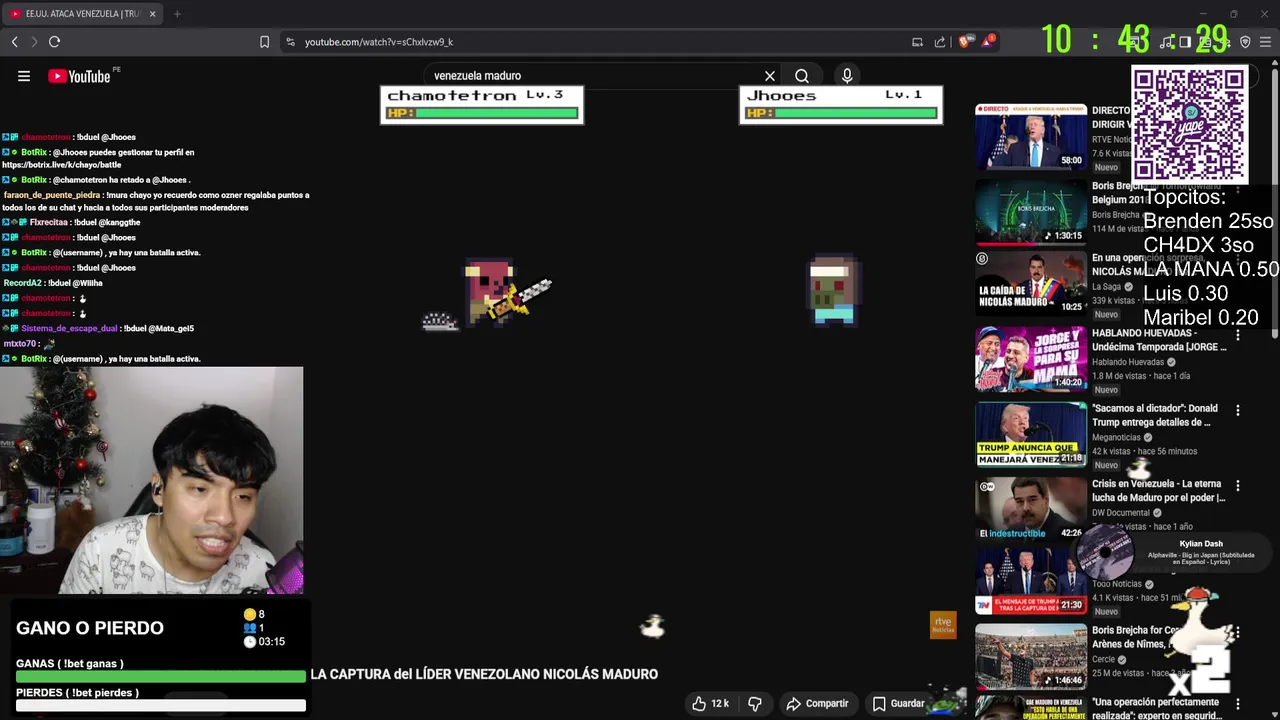Open the Jorge thumbnail lasting 1:40:20
The width and height of the screenshot is (1280, 720).
pyautogui.click(x=1031, y=358)
